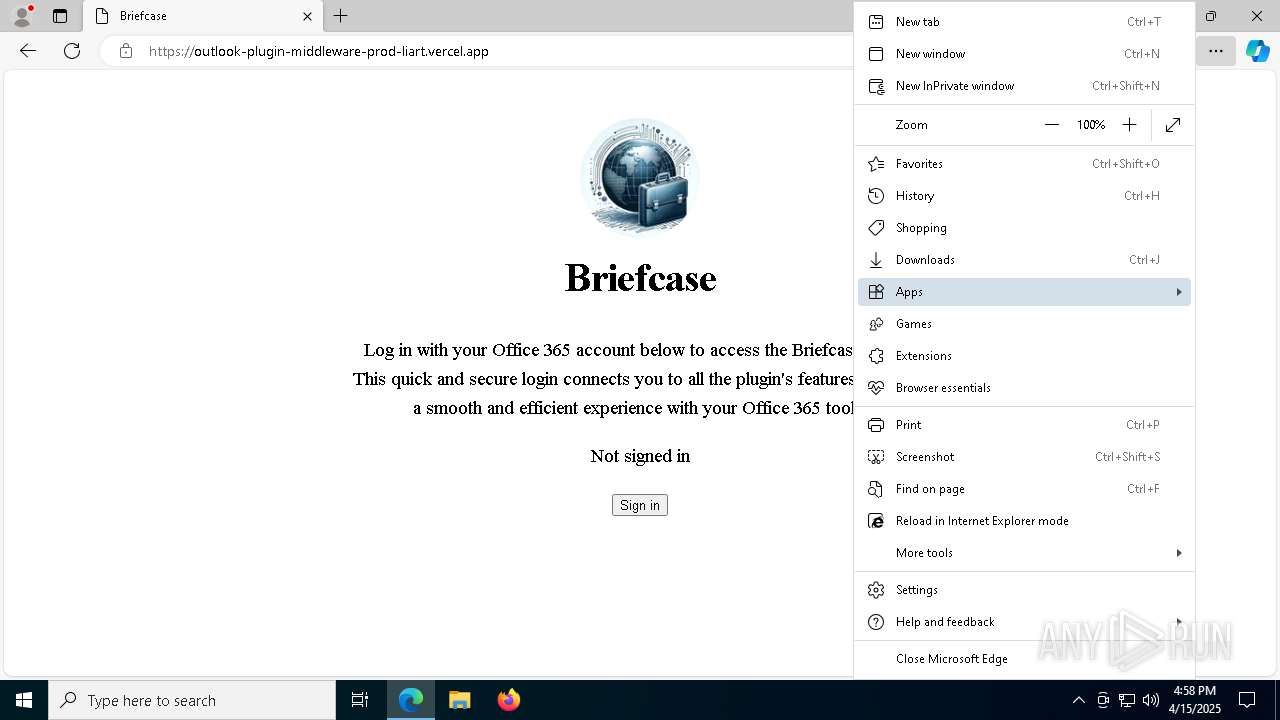Click the 100% zoom level value

pos(1090,125)
